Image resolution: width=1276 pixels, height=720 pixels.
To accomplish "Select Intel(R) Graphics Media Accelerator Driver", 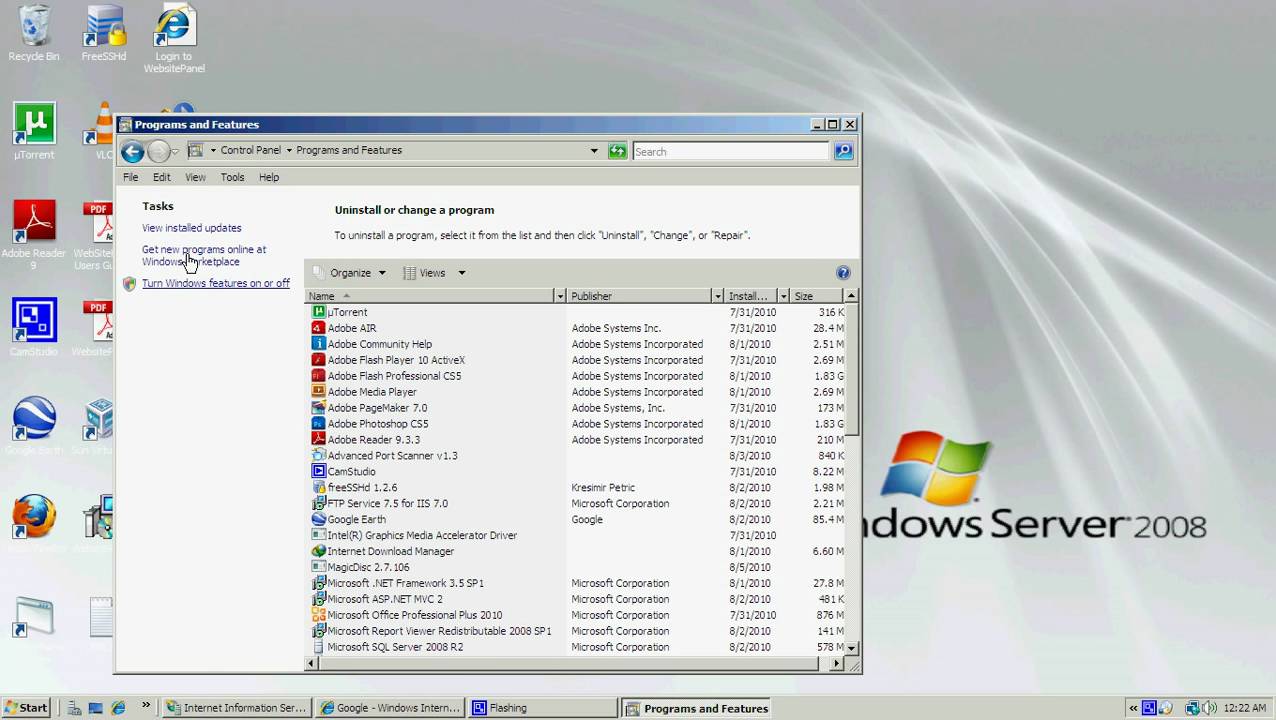I will tap(577, 536).
